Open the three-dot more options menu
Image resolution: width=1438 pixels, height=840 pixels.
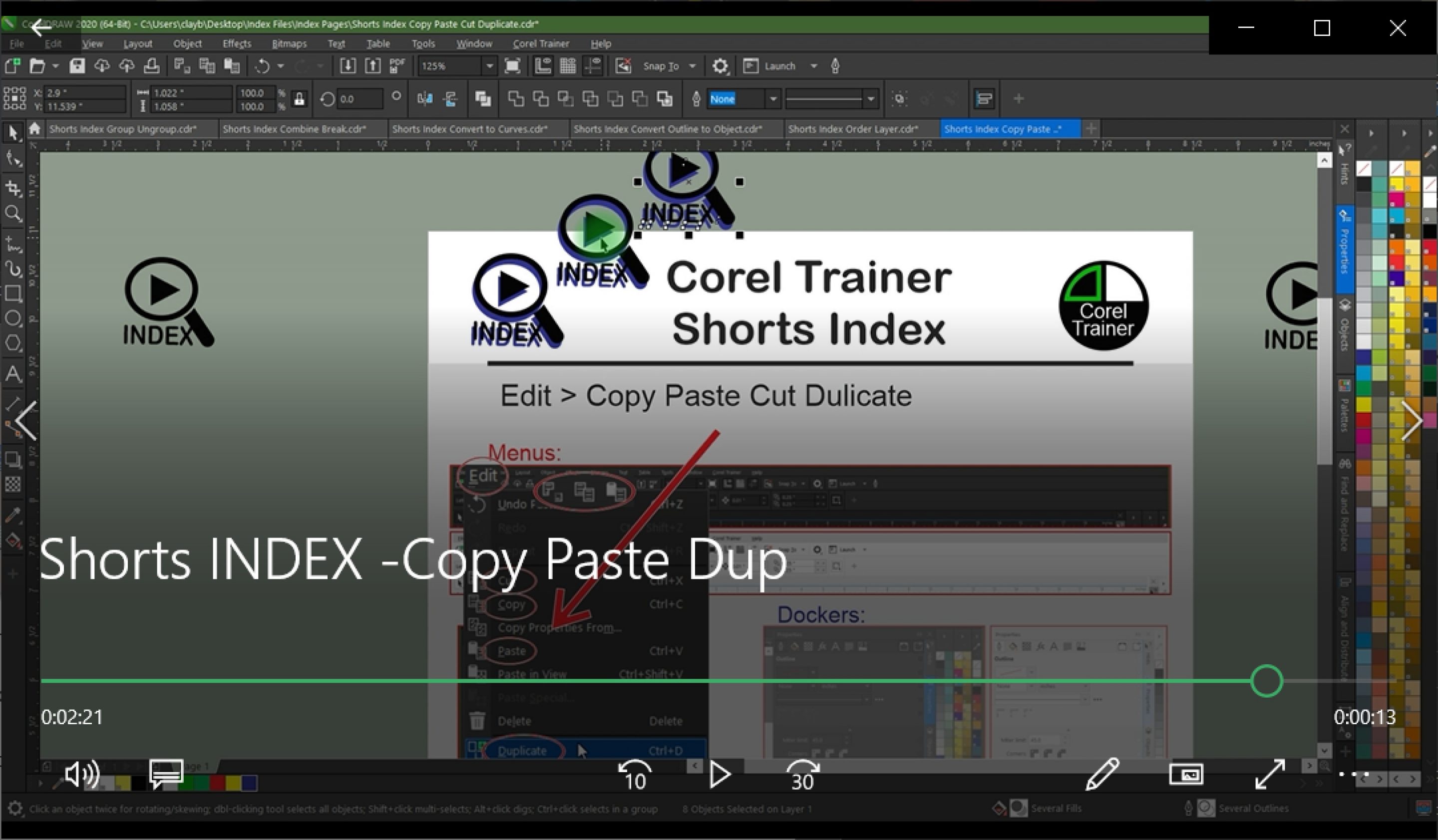coord(1354,774)
